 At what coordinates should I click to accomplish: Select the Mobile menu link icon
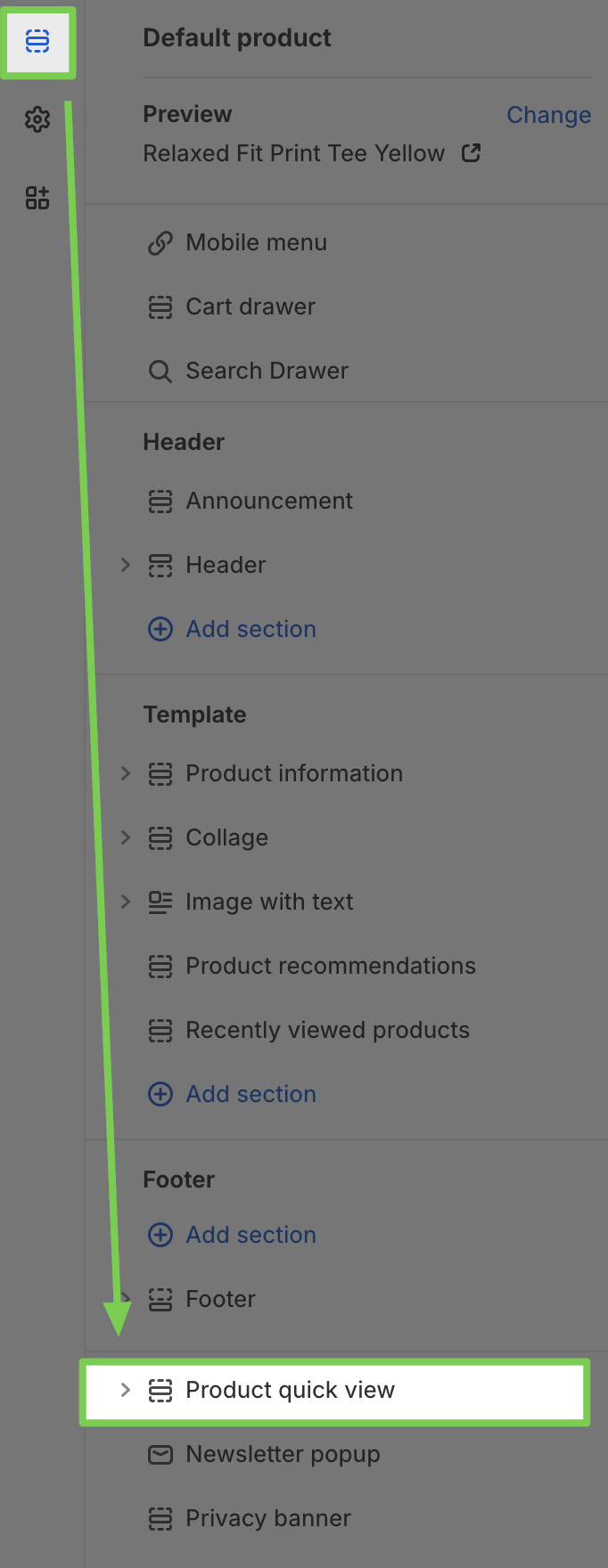coord(160,243)
